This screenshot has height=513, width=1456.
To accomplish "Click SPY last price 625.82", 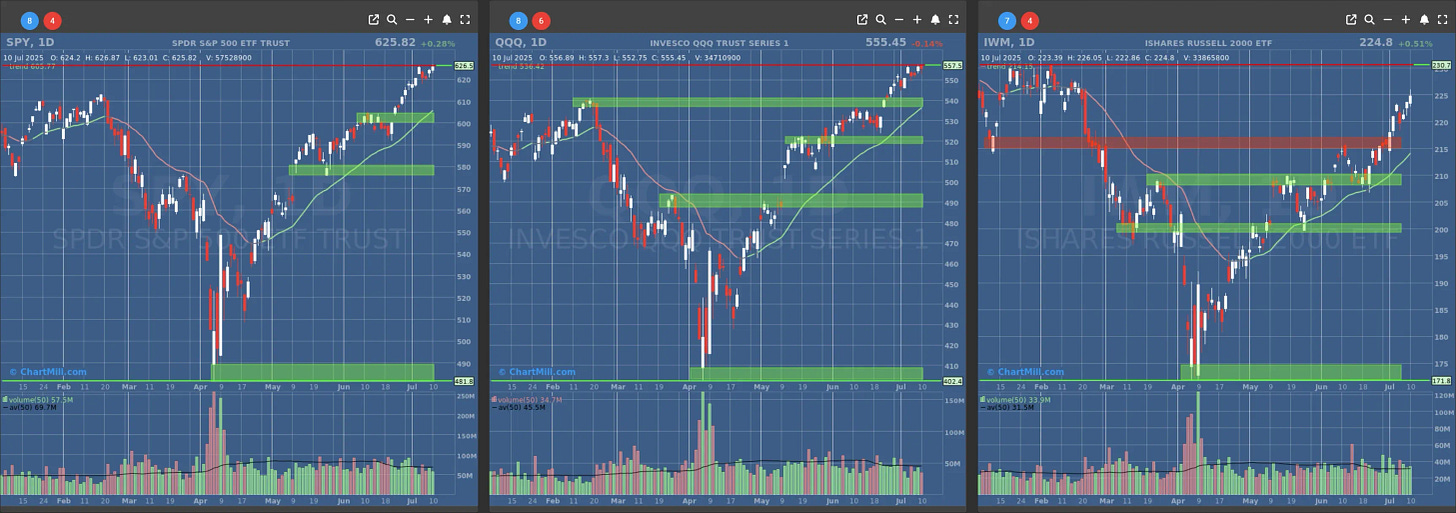I will pyautogui.click(x=395, y=43).
